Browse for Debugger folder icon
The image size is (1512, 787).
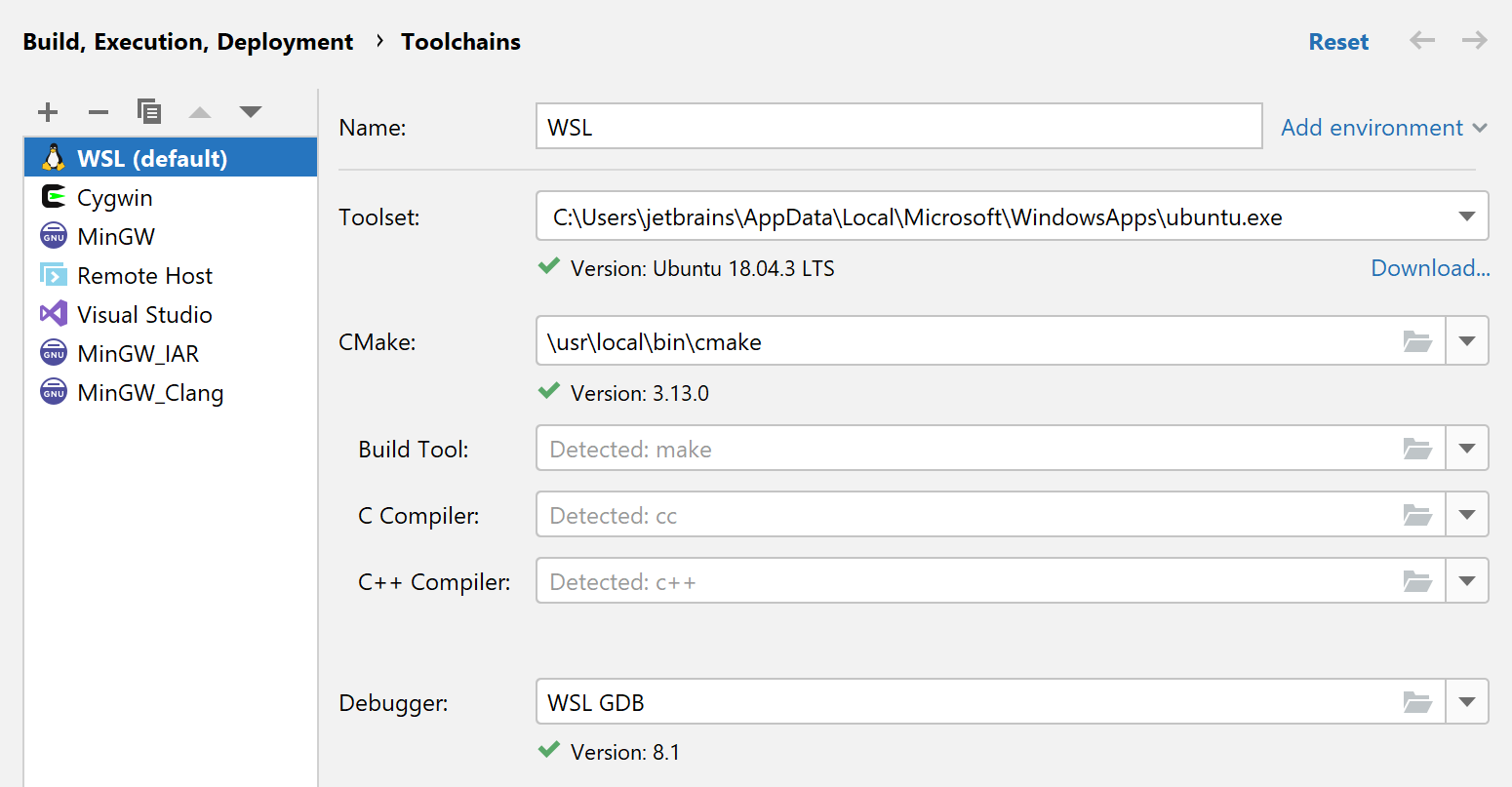pos(1417,702)
